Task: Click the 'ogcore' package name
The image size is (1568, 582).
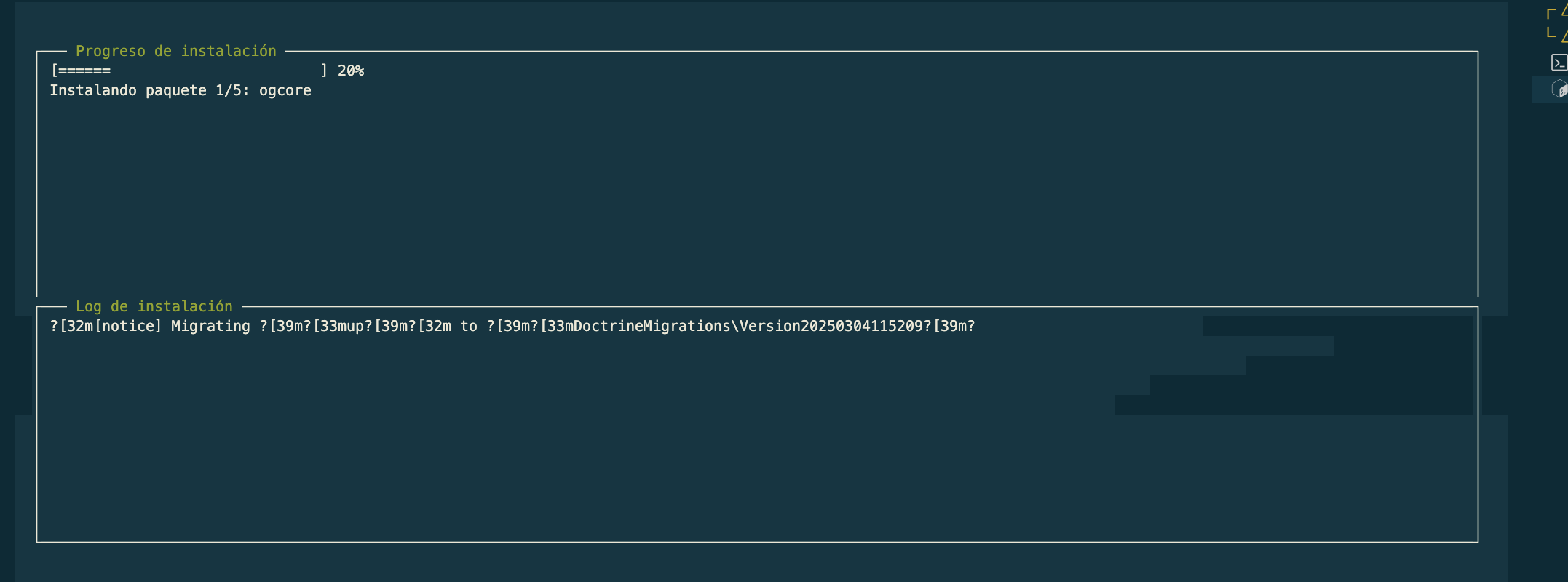Action: coord(285,90)
